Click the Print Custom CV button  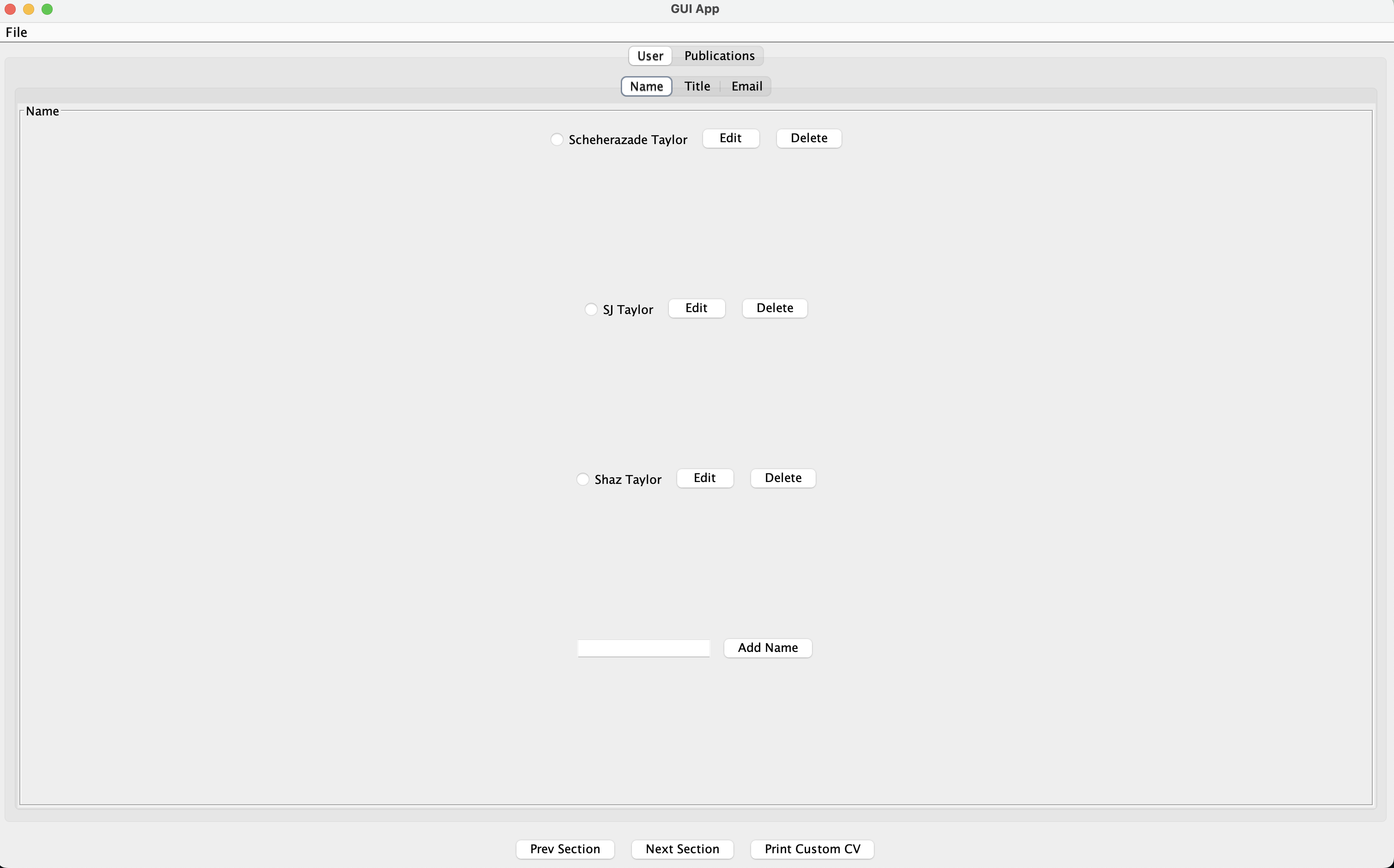click(813, 849)
